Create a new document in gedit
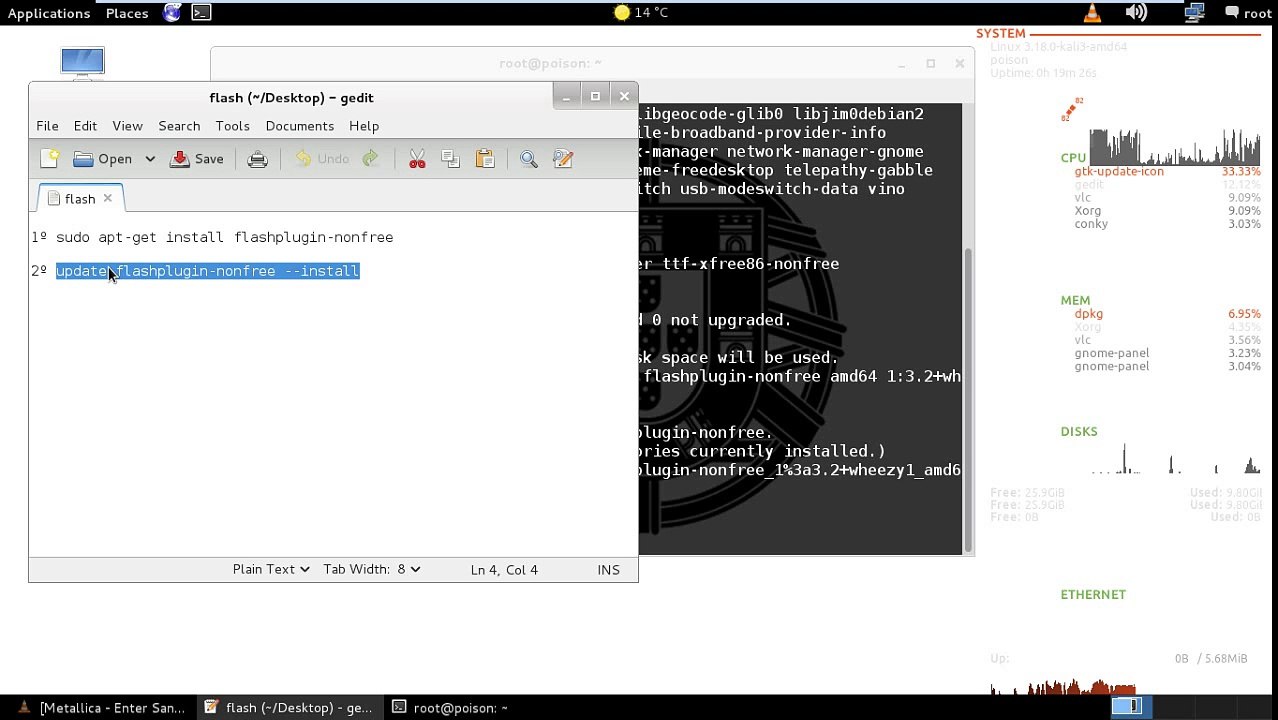 [x=50, y=159]
